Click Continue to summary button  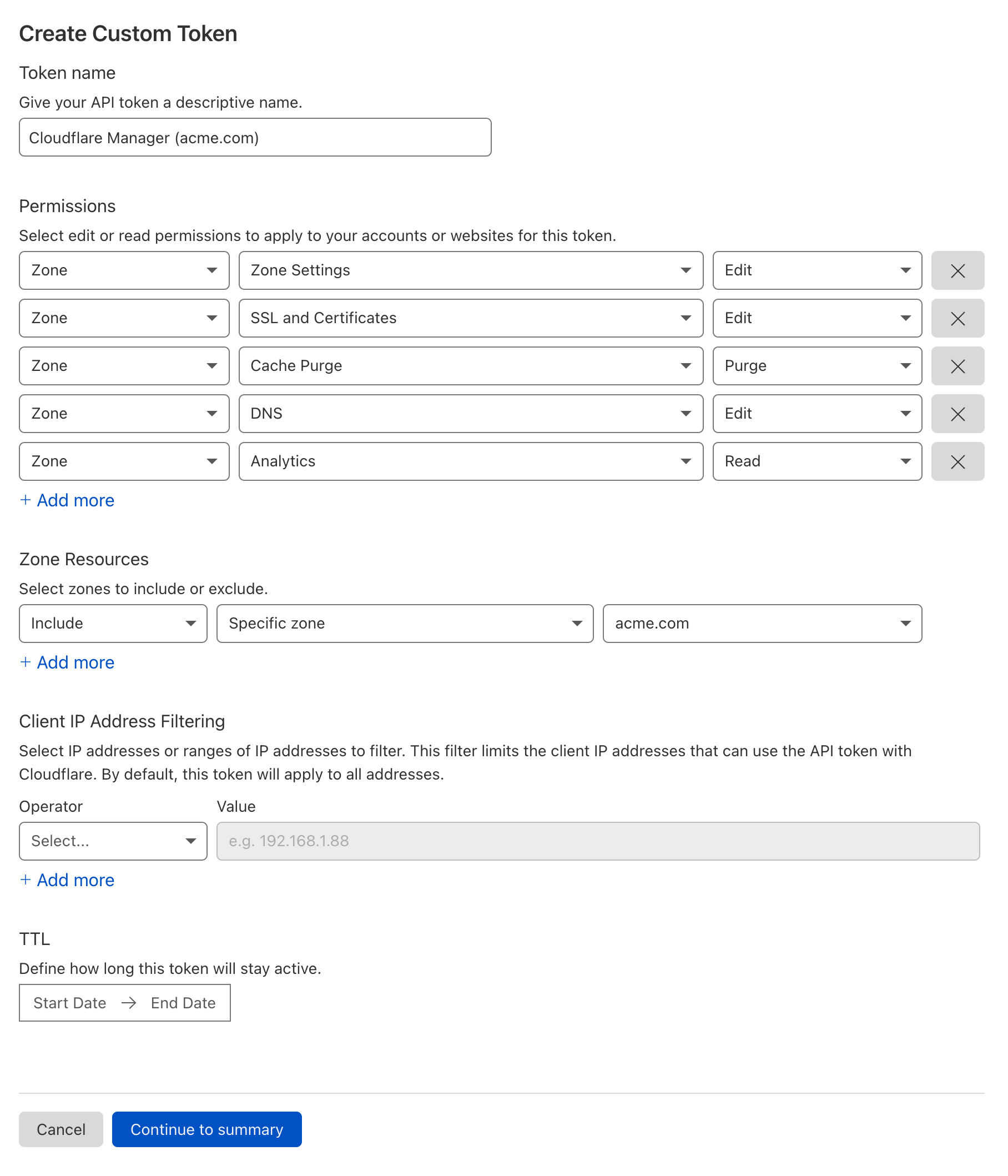206,1129
